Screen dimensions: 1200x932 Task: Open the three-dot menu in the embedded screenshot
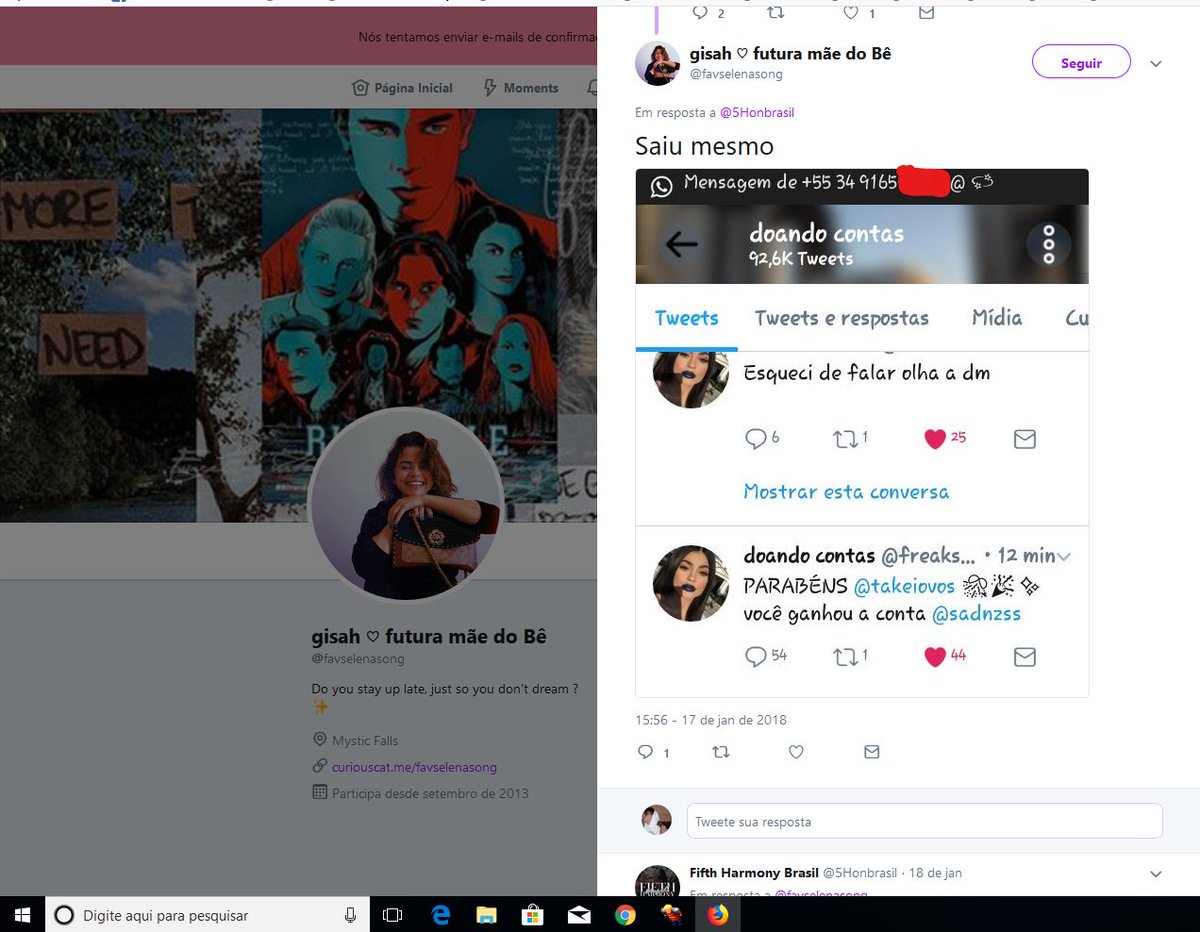pyautogui.click(x=1048, y=244)
